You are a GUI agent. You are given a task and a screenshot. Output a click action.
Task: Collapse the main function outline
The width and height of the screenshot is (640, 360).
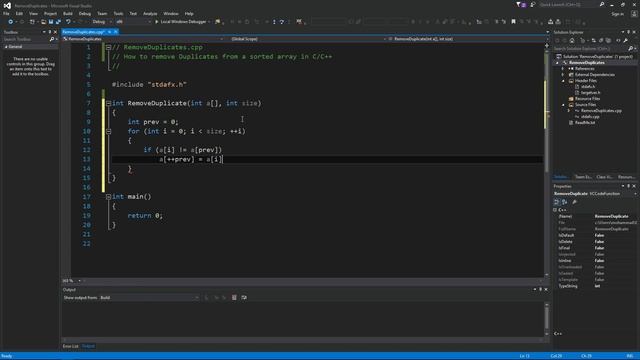coord(108,197)
